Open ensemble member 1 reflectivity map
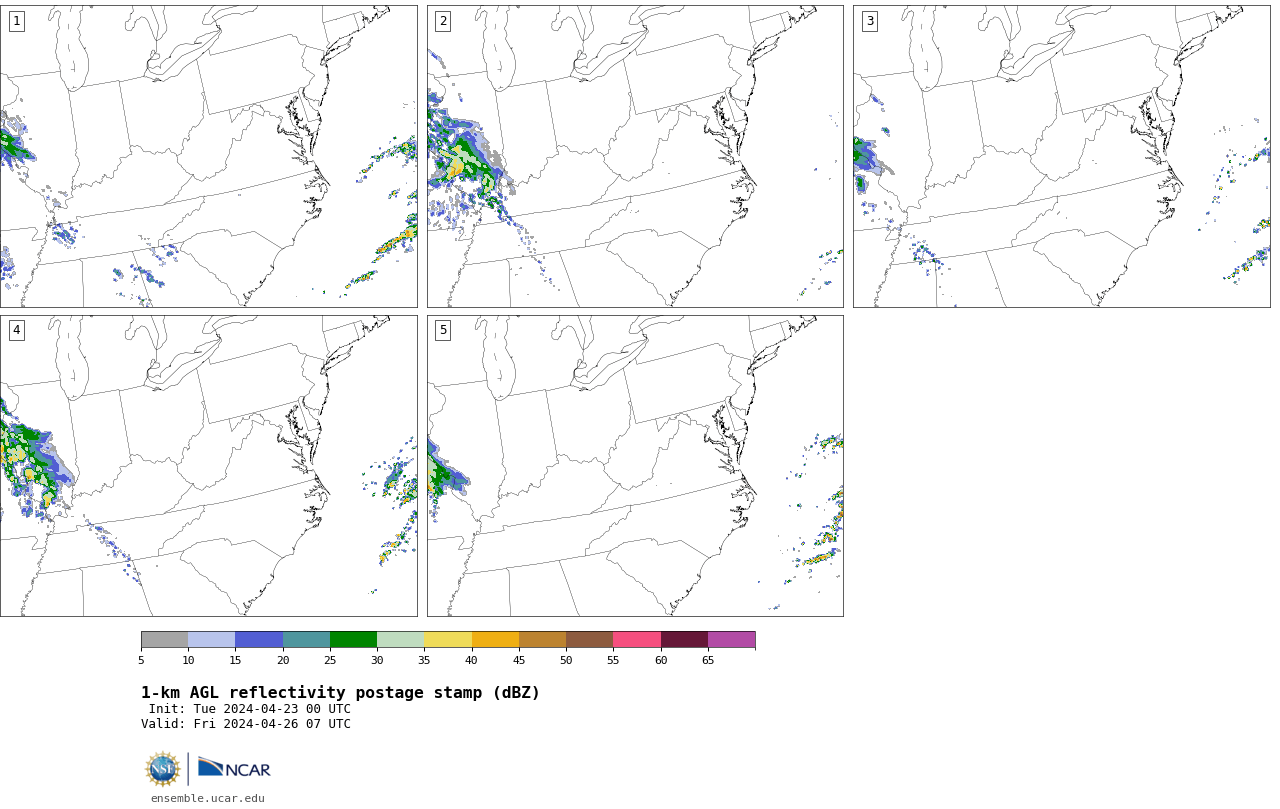This screenshot has height=809, width=1280. coord(208,156)
